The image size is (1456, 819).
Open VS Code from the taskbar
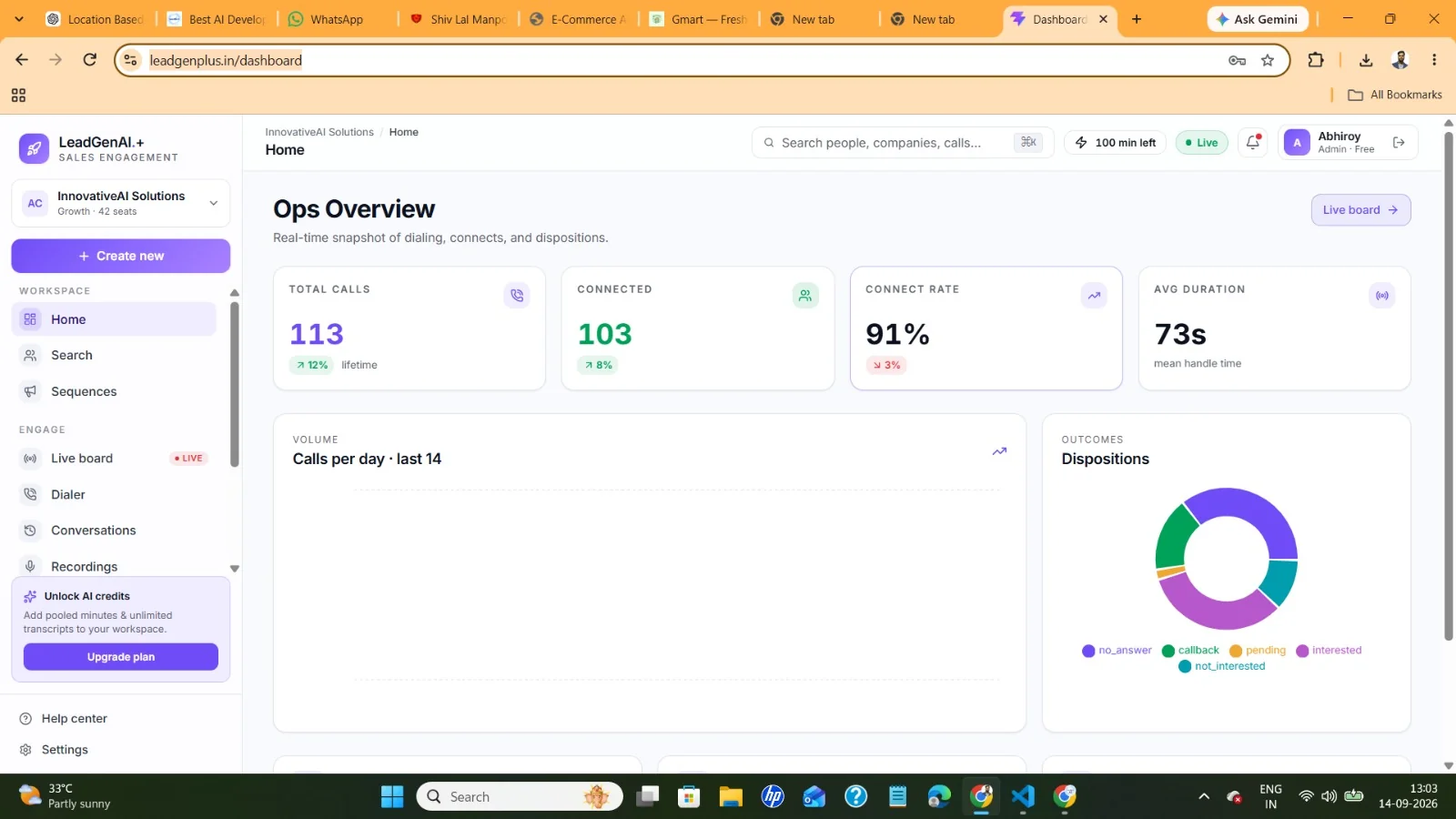pyautogui.click(x=1023, y=796)
